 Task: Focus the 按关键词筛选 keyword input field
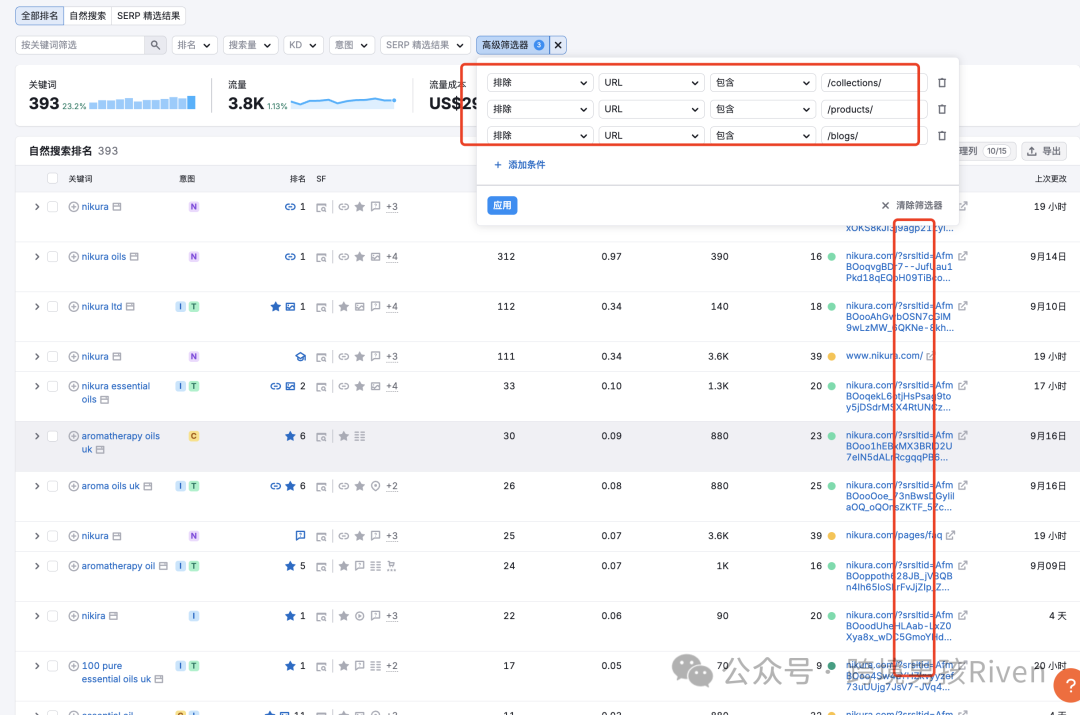(x=80, y=45)
